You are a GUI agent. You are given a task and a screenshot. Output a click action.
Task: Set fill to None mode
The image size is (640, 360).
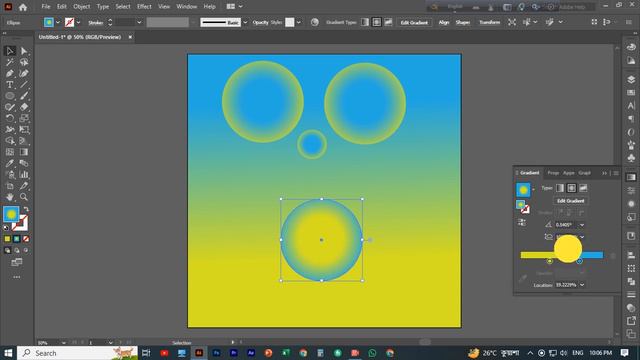26,239
